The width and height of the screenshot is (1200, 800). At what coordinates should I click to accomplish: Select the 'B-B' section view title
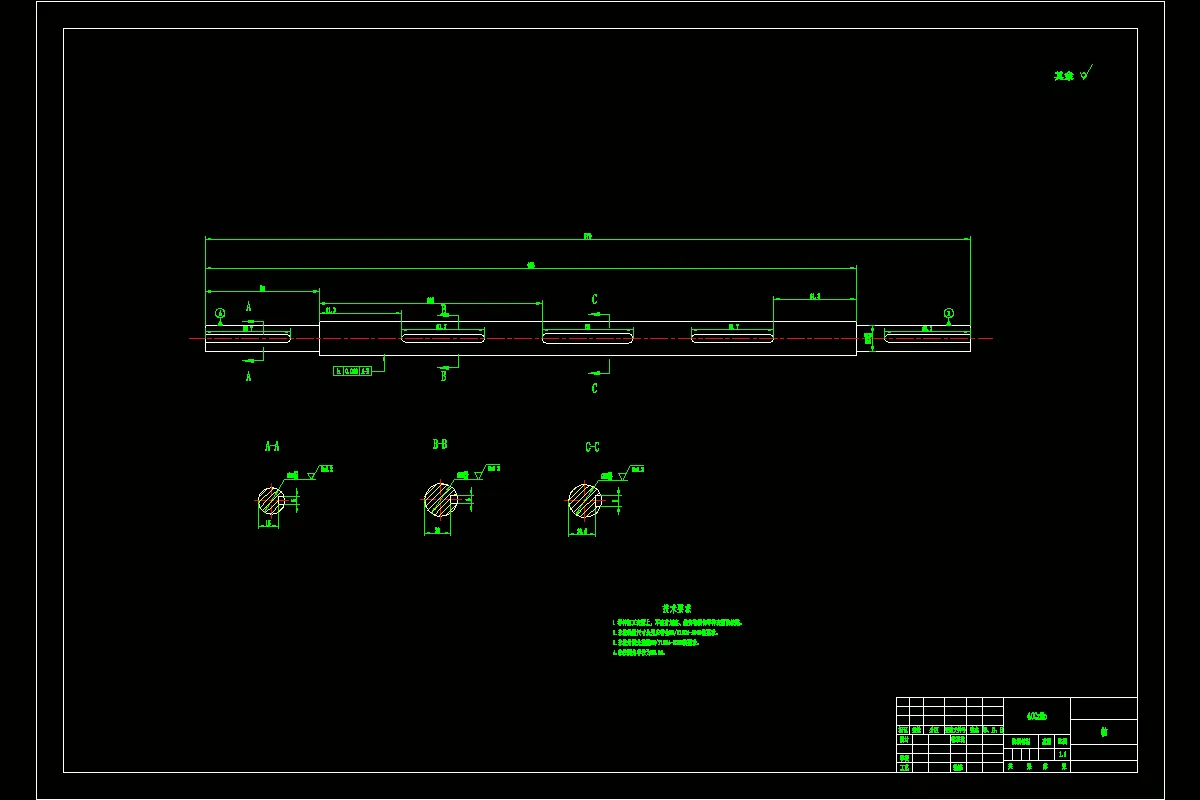pos(440,444)
